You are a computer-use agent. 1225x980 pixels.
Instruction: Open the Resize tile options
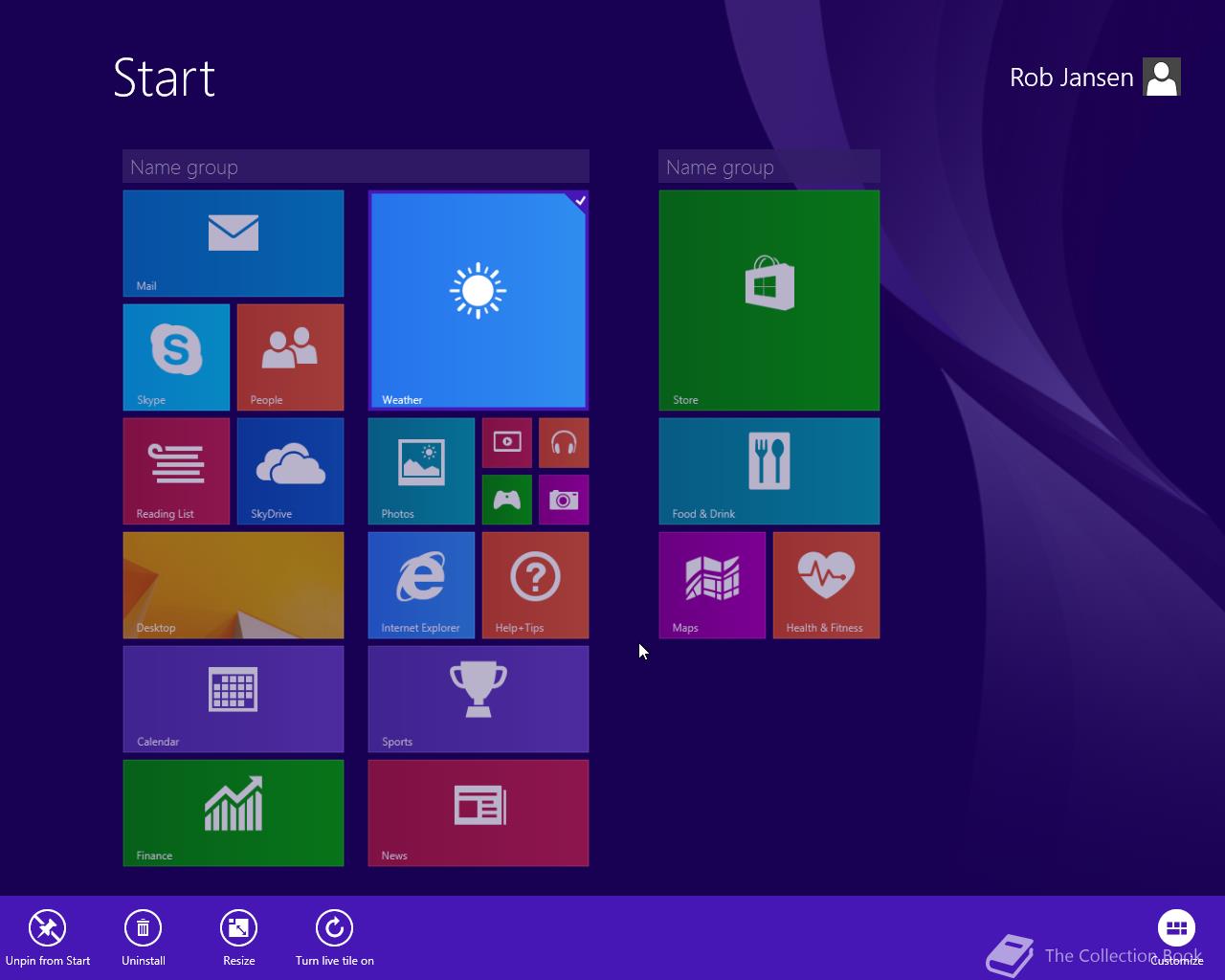point(238,938)
